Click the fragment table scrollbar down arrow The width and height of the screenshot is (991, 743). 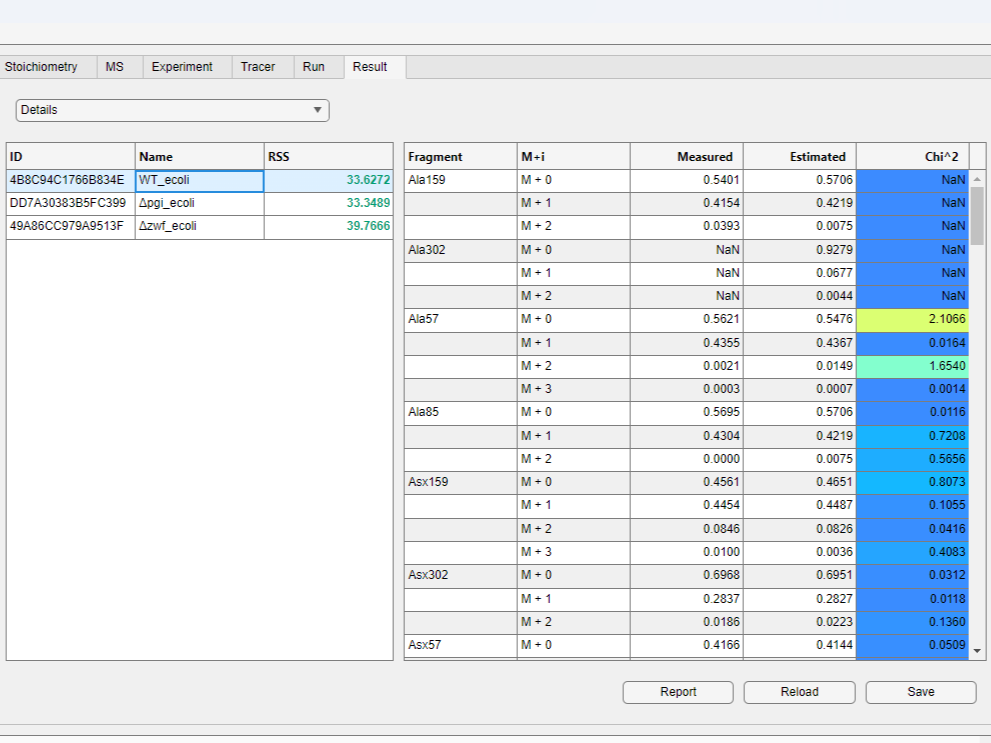click(975, 653)
